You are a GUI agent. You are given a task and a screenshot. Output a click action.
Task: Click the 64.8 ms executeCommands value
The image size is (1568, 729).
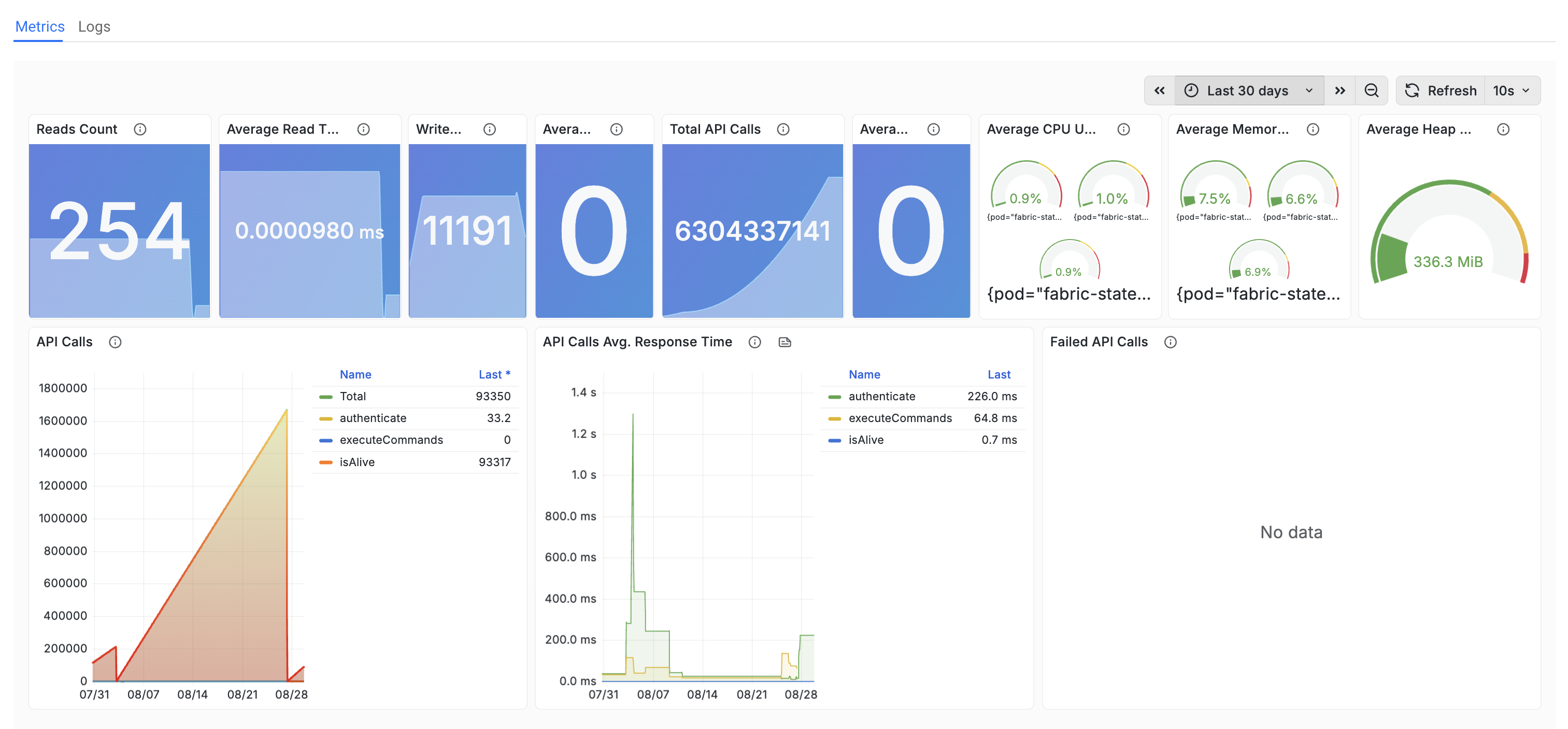(995, 418)
